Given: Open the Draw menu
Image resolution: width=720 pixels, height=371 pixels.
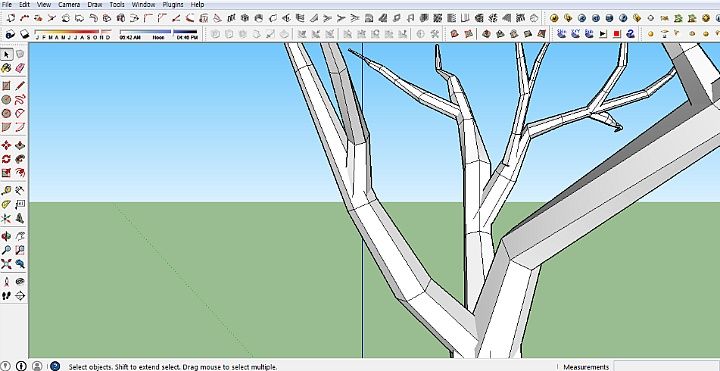Looking at the screenshot, I should [95, 5].
